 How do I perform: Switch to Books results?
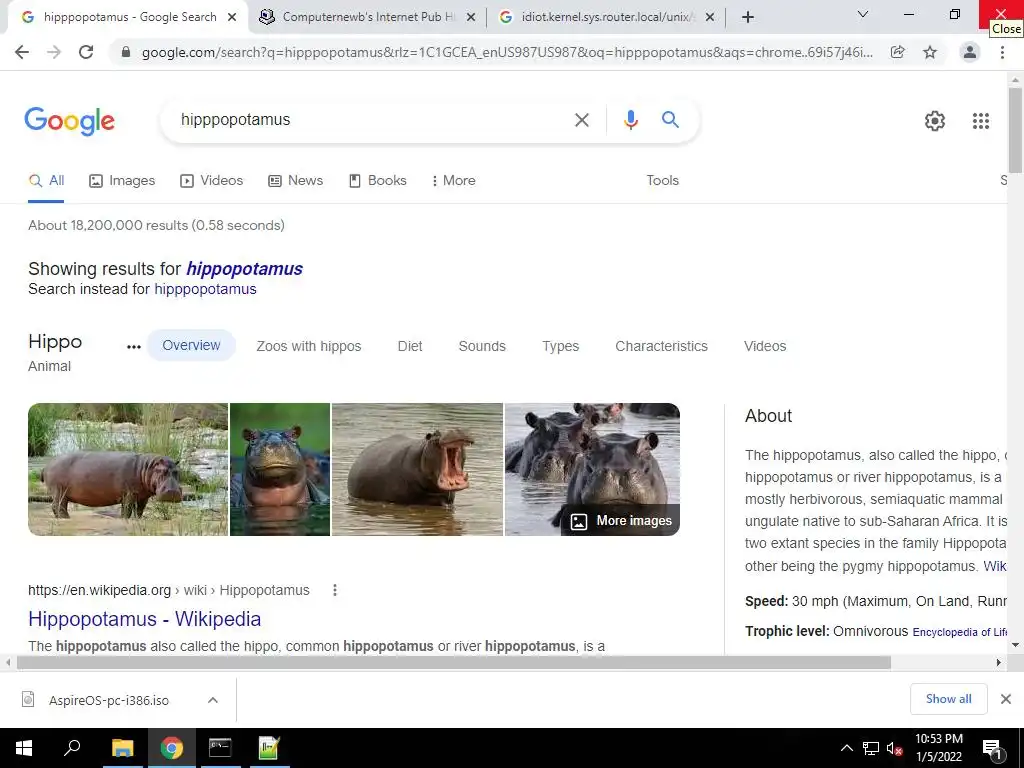click(378, 181)
